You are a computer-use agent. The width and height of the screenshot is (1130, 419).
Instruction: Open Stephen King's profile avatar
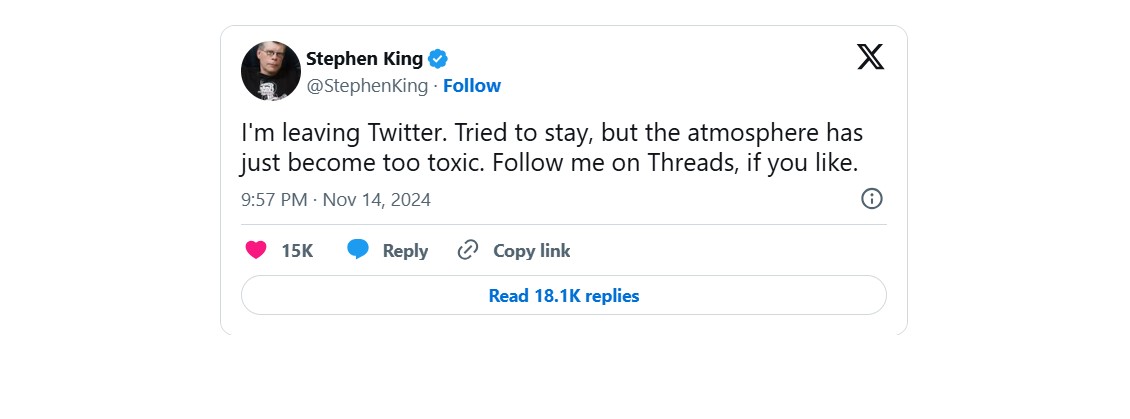click(271, 71)
